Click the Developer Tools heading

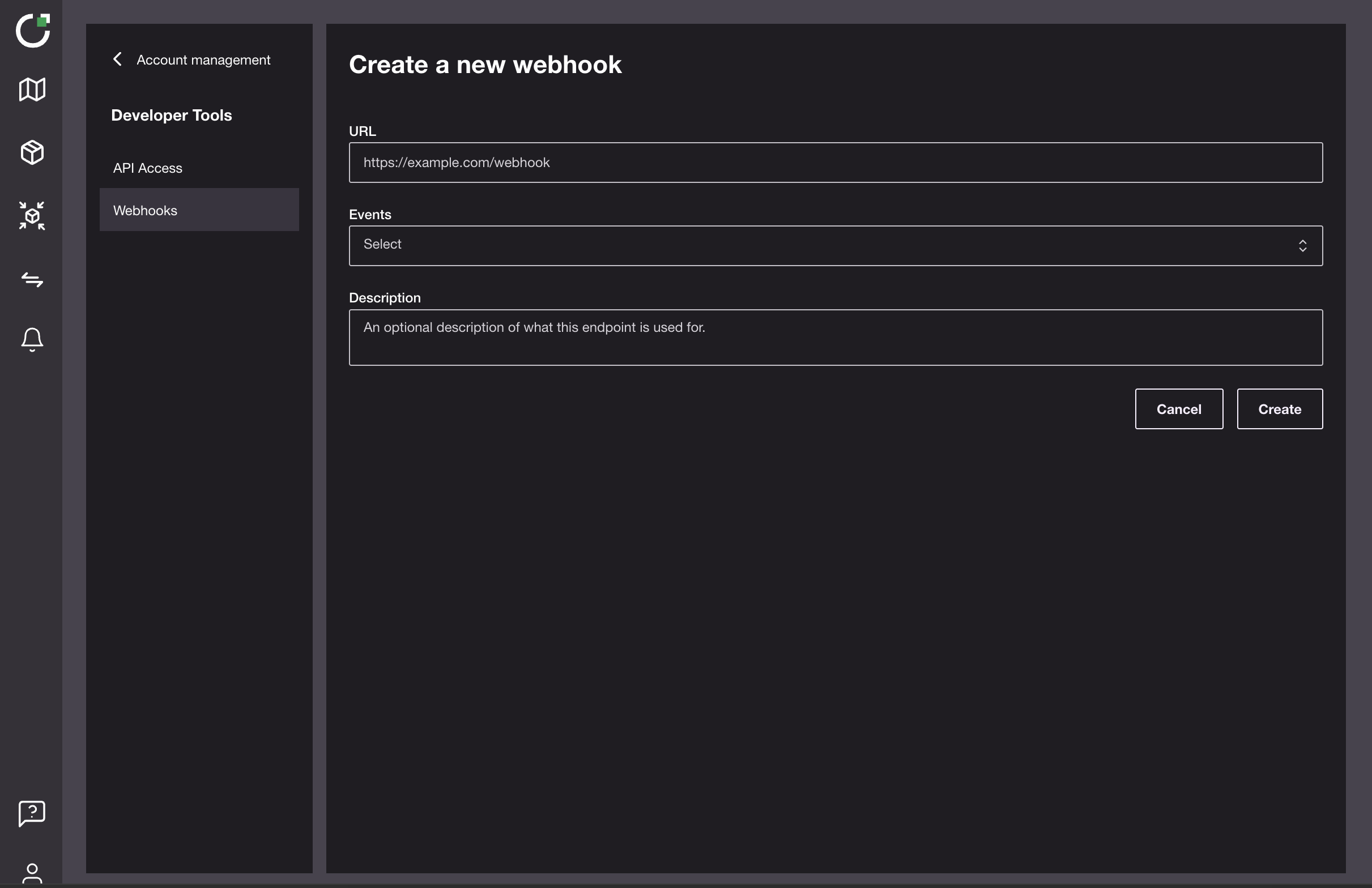click(171, 116)
